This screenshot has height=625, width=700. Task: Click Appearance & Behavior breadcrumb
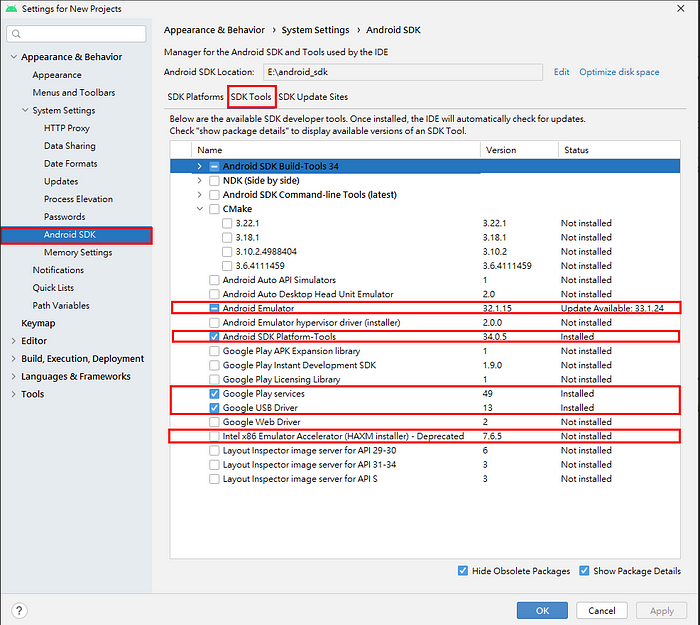point(214,30)
